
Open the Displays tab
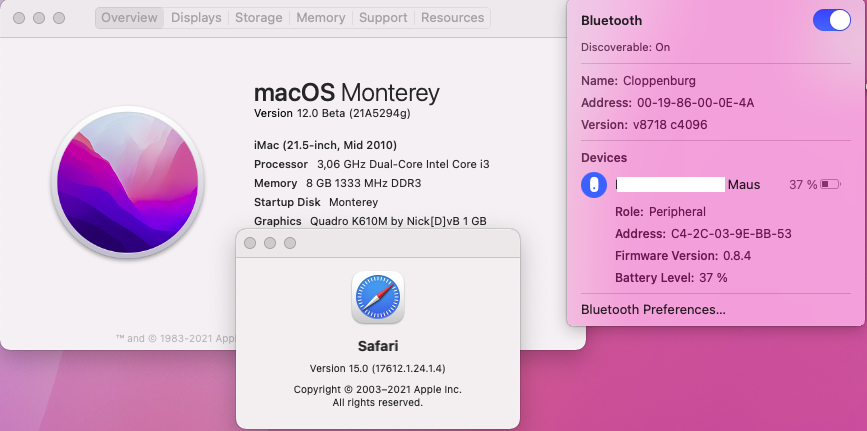[196, 18]
